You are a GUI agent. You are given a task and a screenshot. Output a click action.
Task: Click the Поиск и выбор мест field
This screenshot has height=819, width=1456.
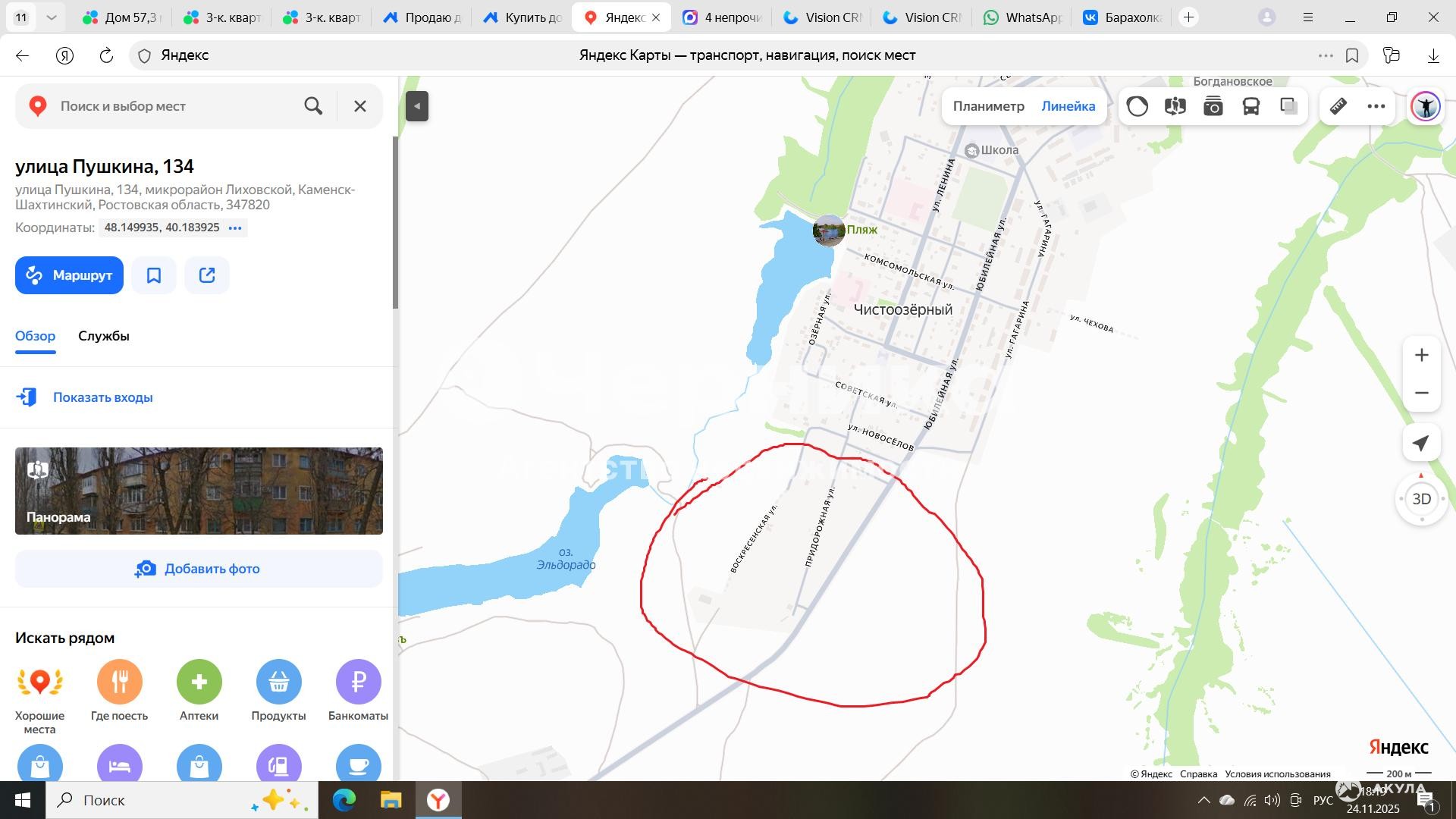pyautogui.click(x=174, y=106)
